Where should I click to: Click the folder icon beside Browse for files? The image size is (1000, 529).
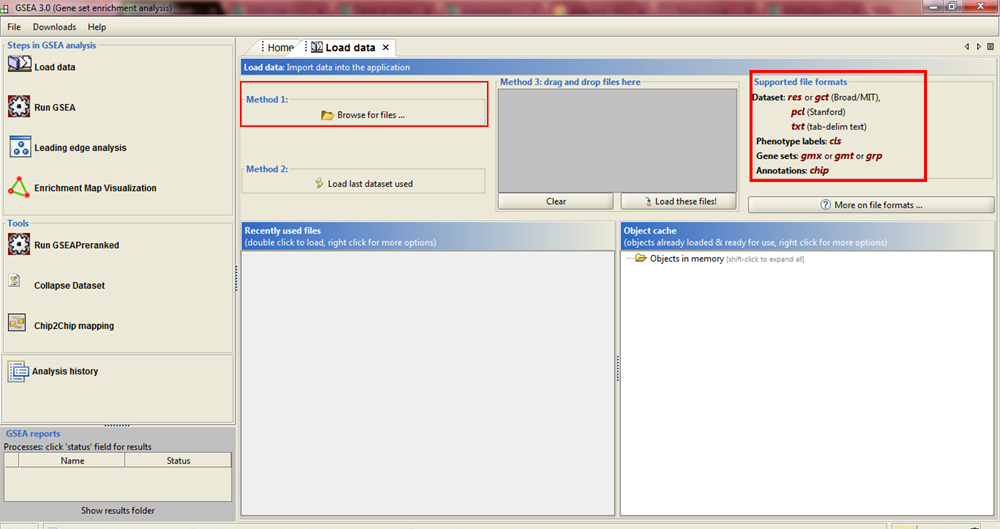(x=327, y=115)
